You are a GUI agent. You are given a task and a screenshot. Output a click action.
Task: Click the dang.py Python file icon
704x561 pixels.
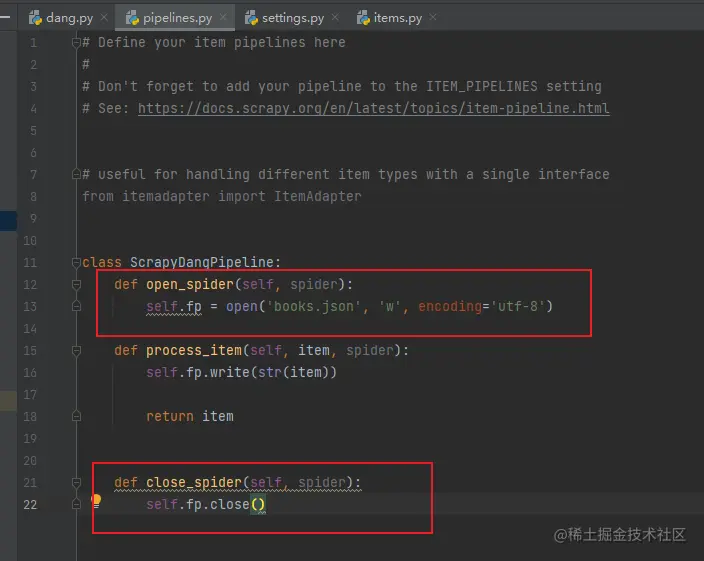point(35,18)
